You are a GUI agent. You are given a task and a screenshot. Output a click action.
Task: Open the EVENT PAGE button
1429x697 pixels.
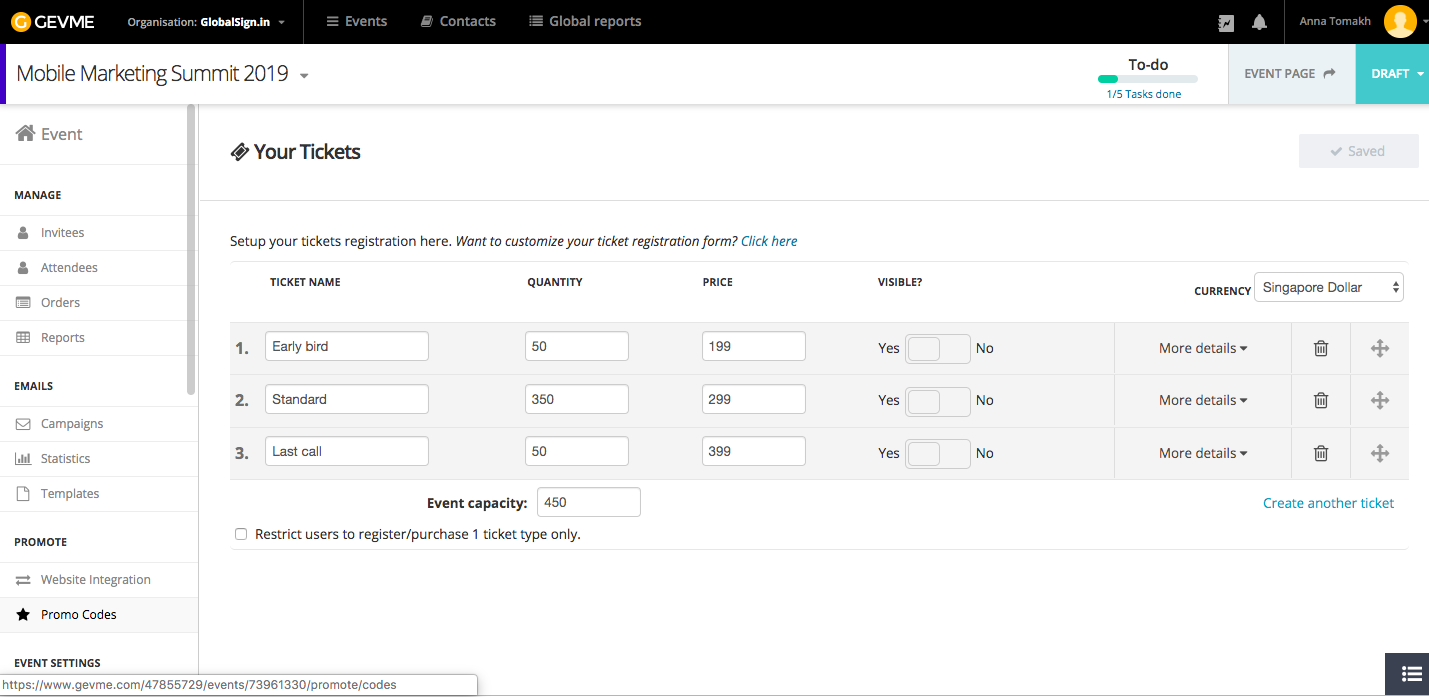1290,74
